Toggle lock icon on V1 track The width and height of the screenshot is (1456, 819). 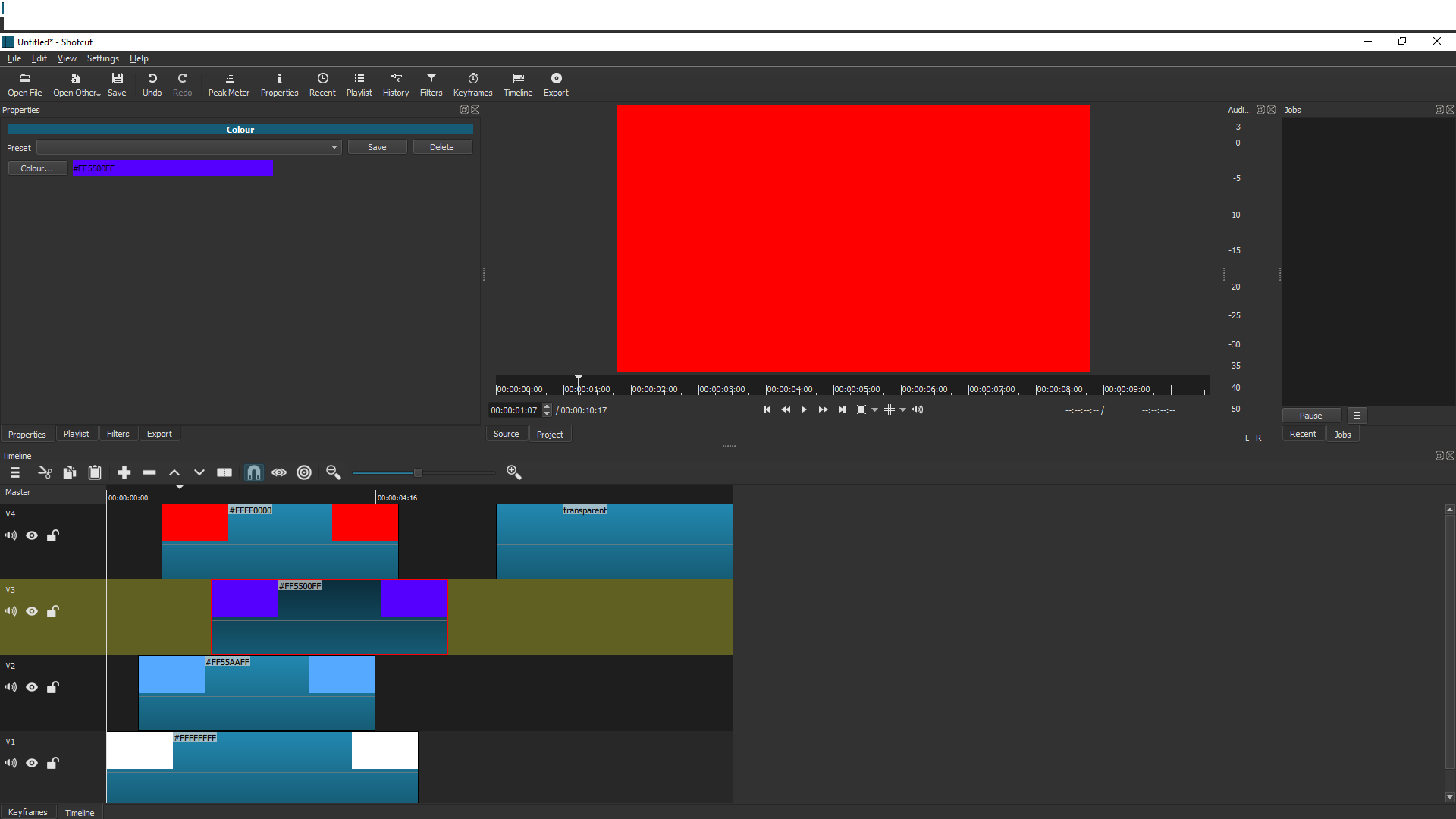point(53,763)
